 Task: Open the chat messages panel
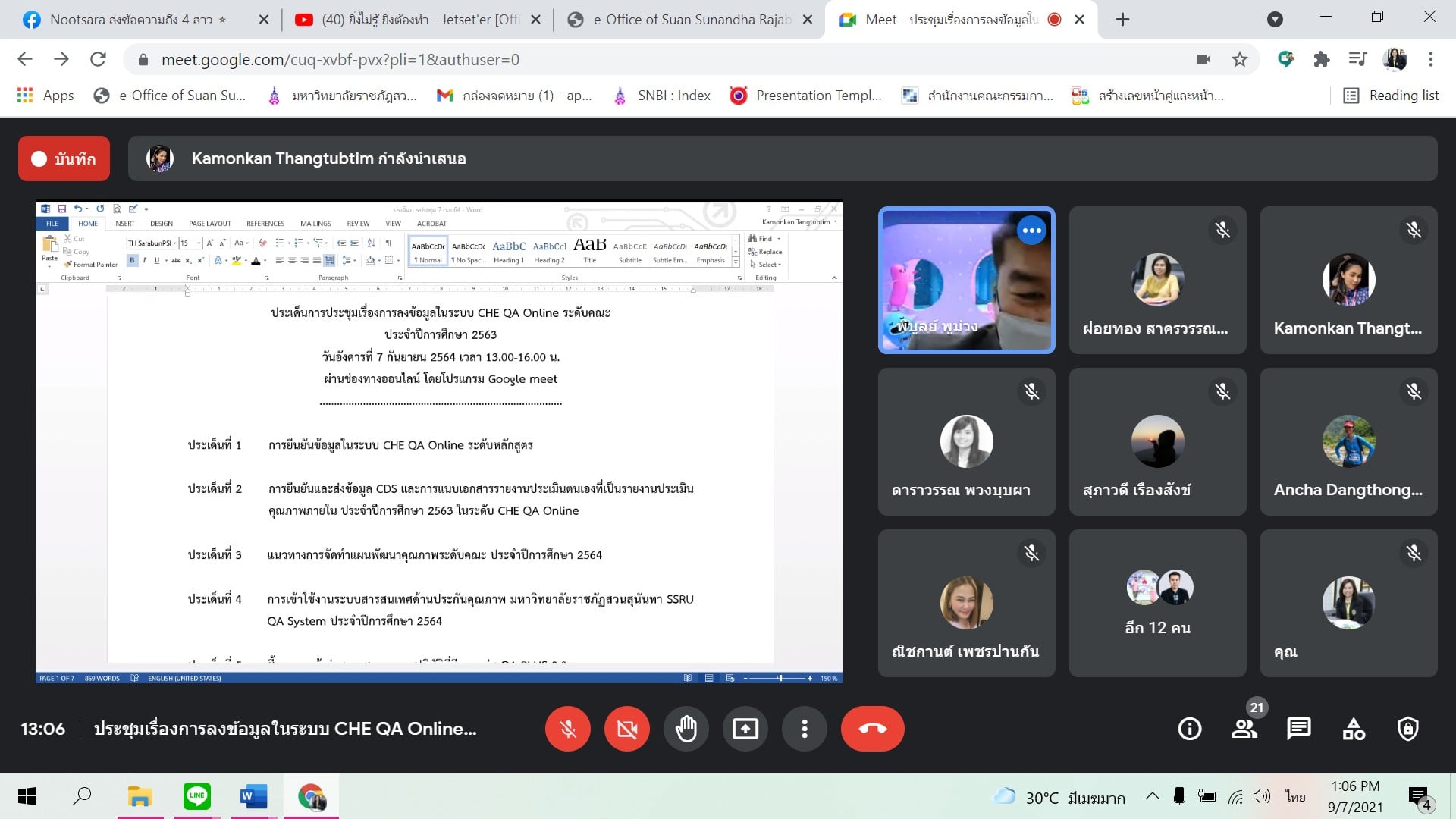pyautogui.click(x=1298, y=729)
